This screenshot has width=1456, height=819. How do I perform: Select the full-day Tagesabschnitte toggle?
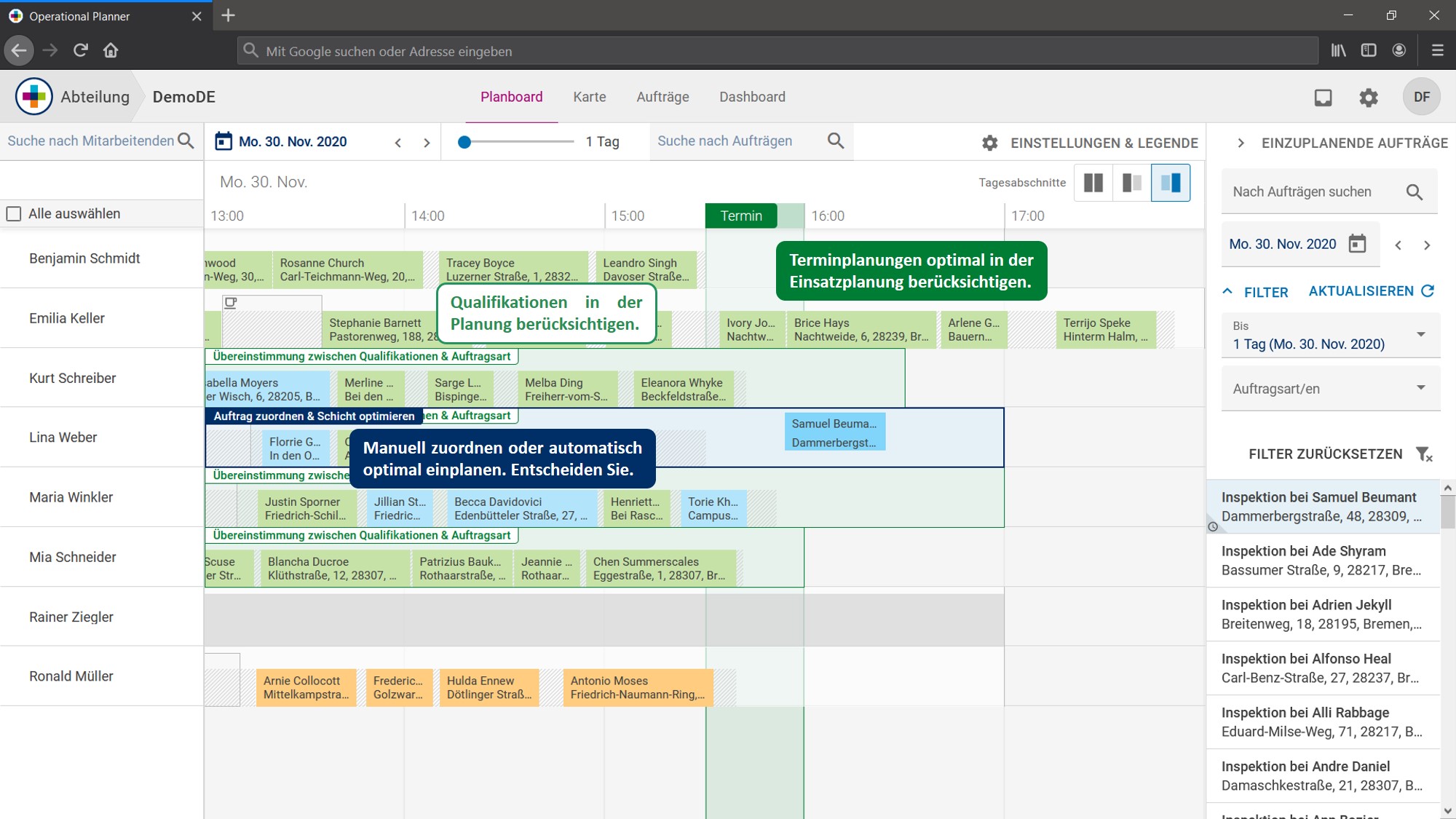(x=1093, y=183)
